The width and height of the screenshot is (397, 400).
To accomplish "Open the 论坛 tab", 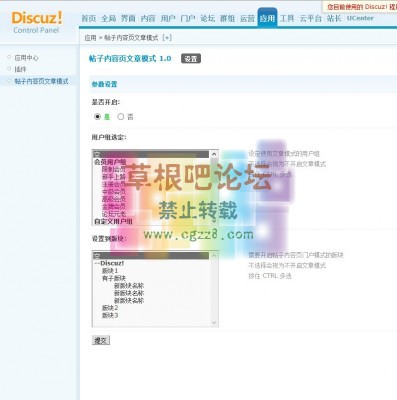I will [x=208, y=19].
